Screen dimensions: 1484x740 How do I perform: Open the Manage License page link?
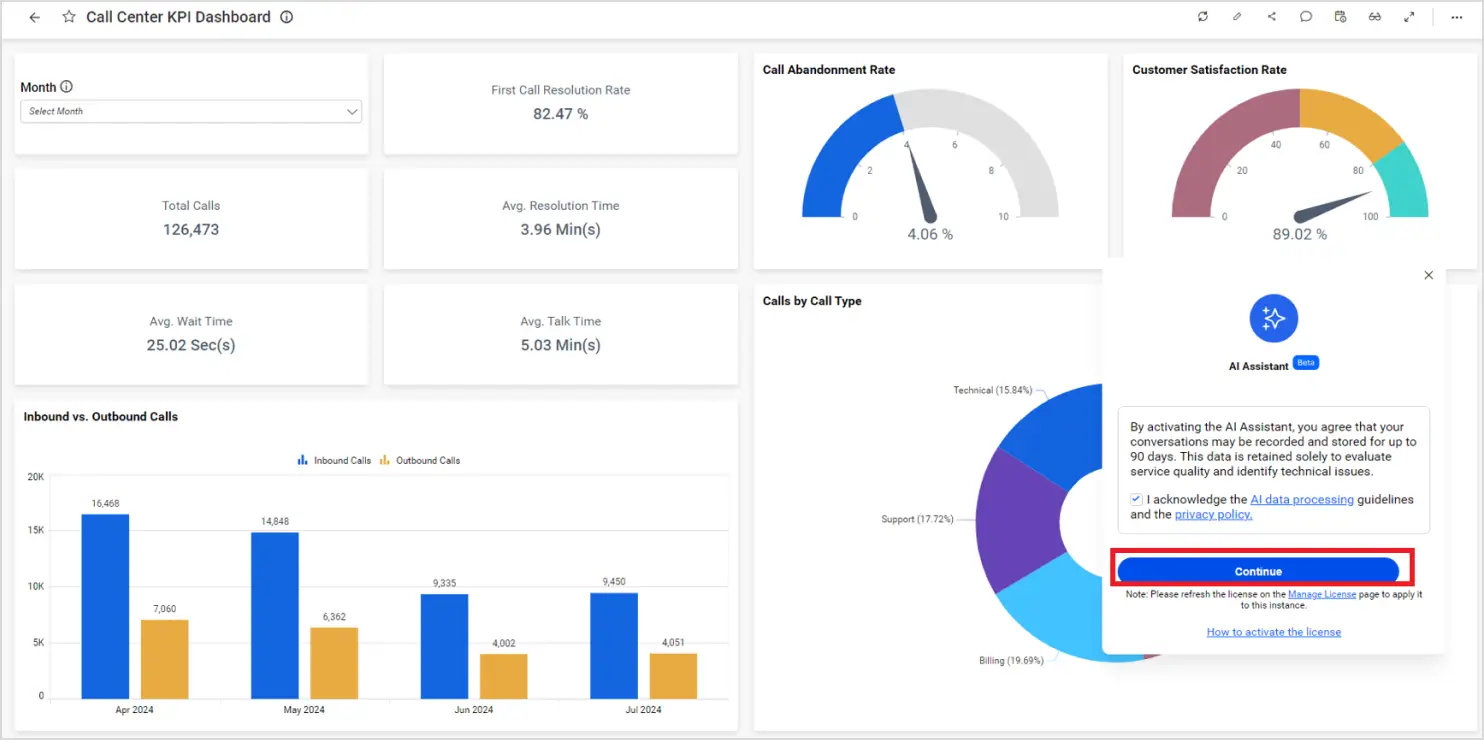[1322, 595]
